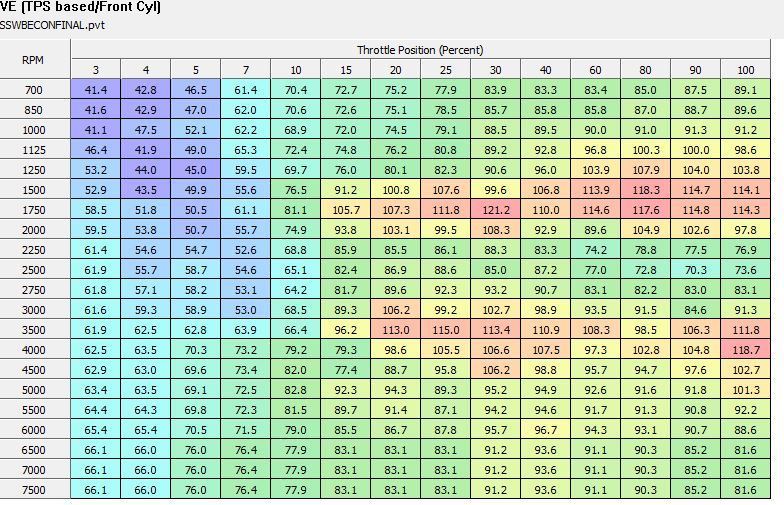Select the 121.2 cell at 1750 RPM
The height and width of the screenshot is (505, 784).
[495, 210]
